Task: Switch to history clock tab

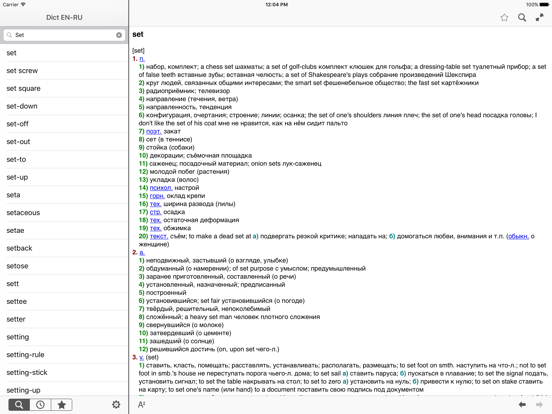Action: [x=40, y=404]
